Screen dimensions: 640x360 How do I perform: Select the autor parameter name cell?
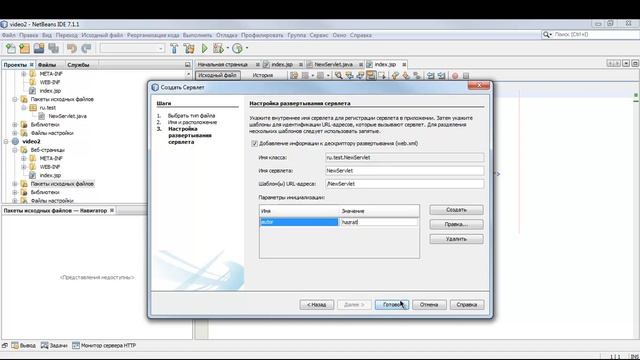[299, 222]
